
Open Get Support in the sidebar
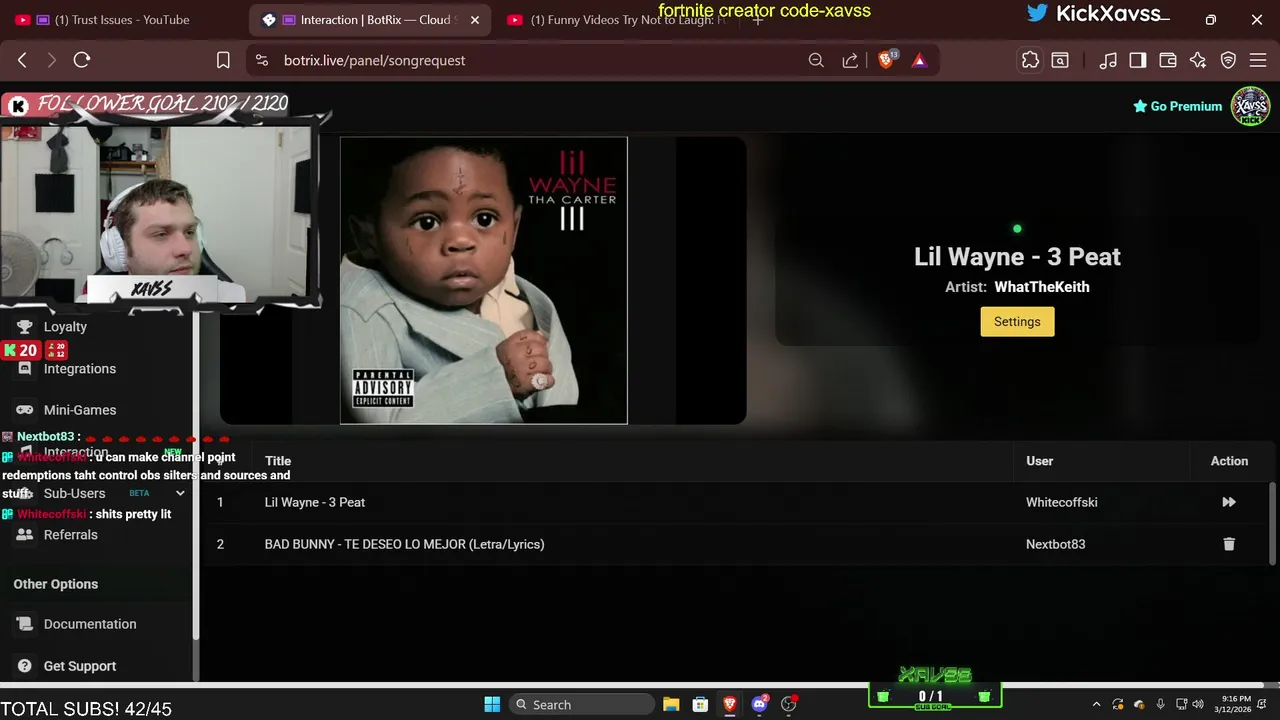pos(80,666)
